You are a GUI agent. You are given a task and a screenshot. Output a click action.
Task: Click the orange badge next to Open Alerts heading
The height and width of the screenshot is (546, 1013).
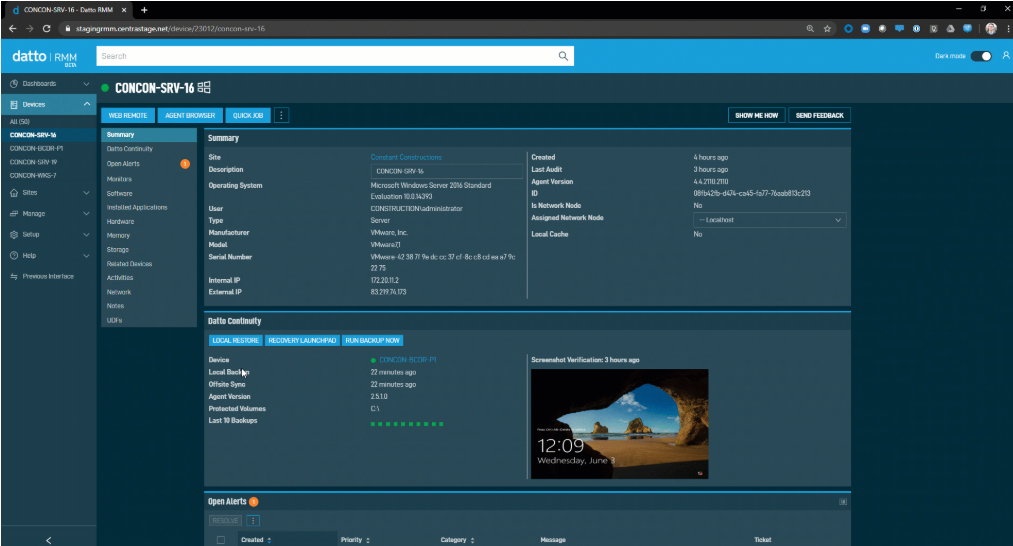(253, 501)
